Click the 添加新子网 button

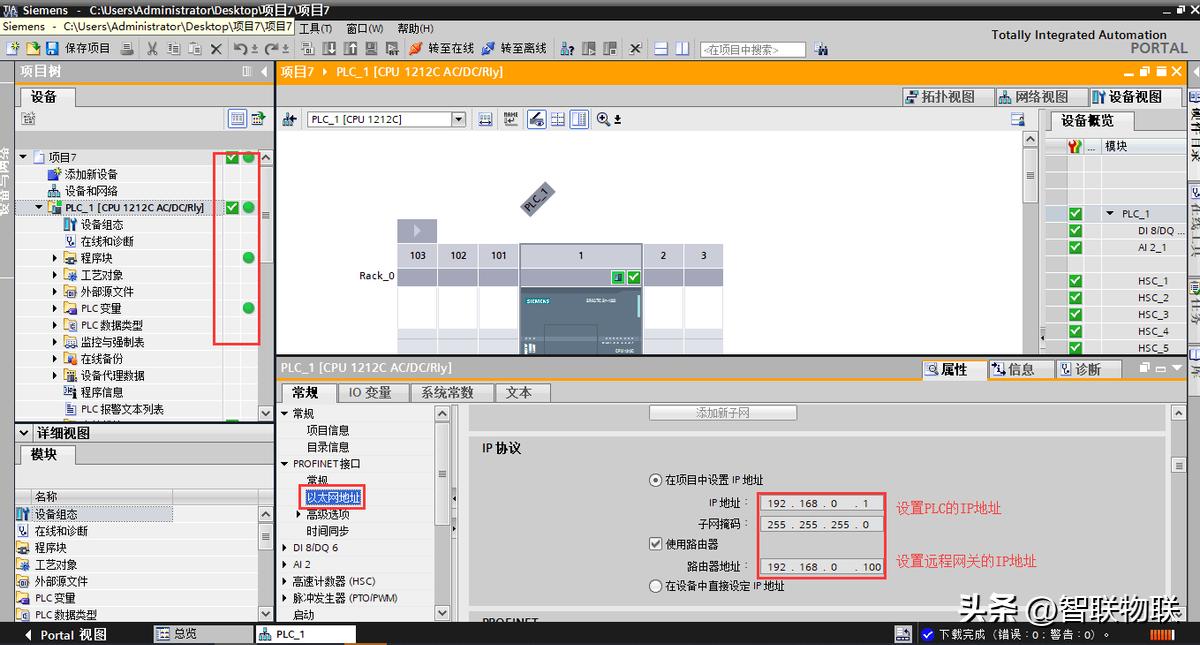(723, 412)
